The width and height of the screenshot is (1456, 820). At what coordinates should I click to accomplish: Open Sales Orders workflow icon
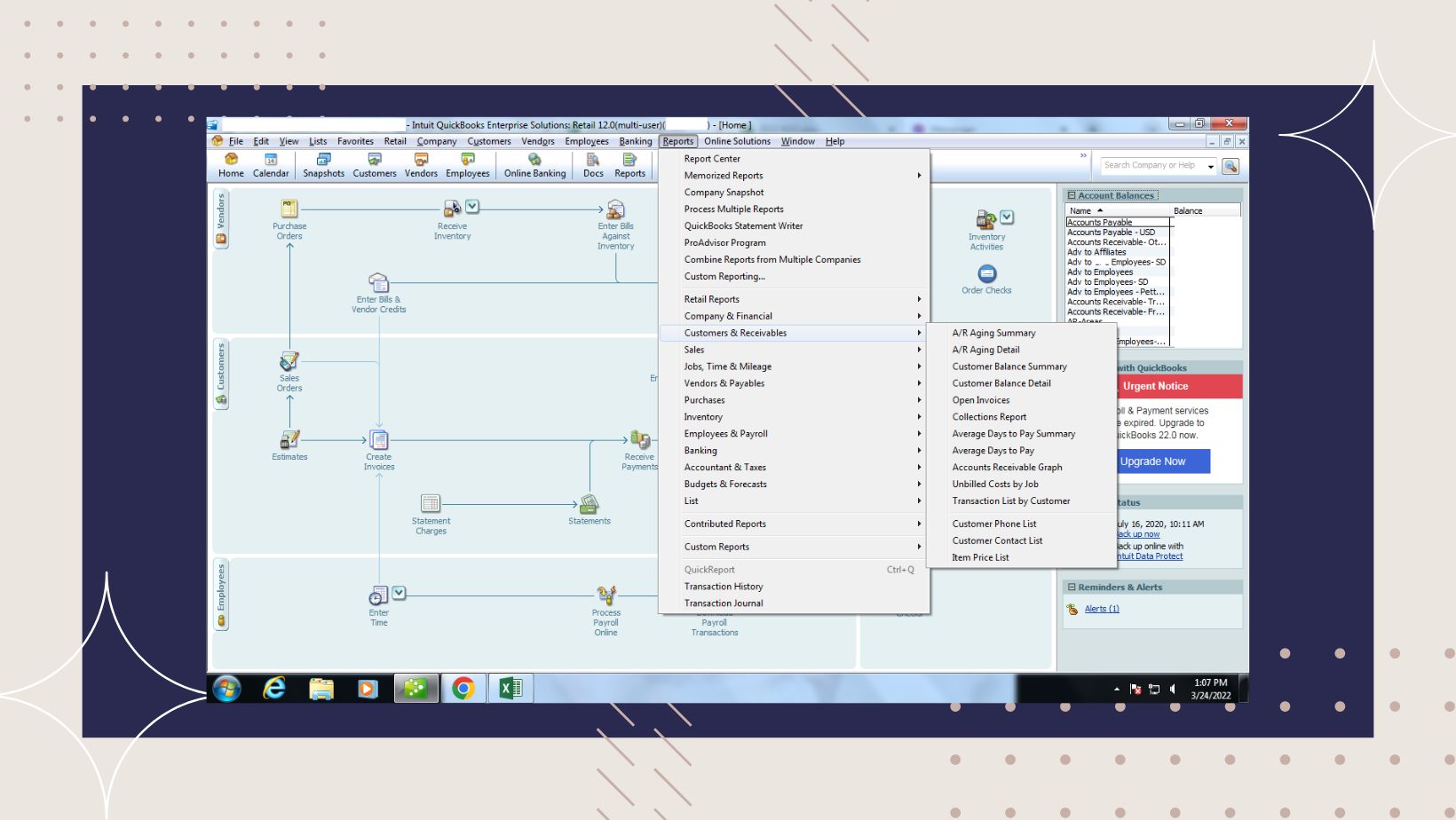[x=289, y=361]
